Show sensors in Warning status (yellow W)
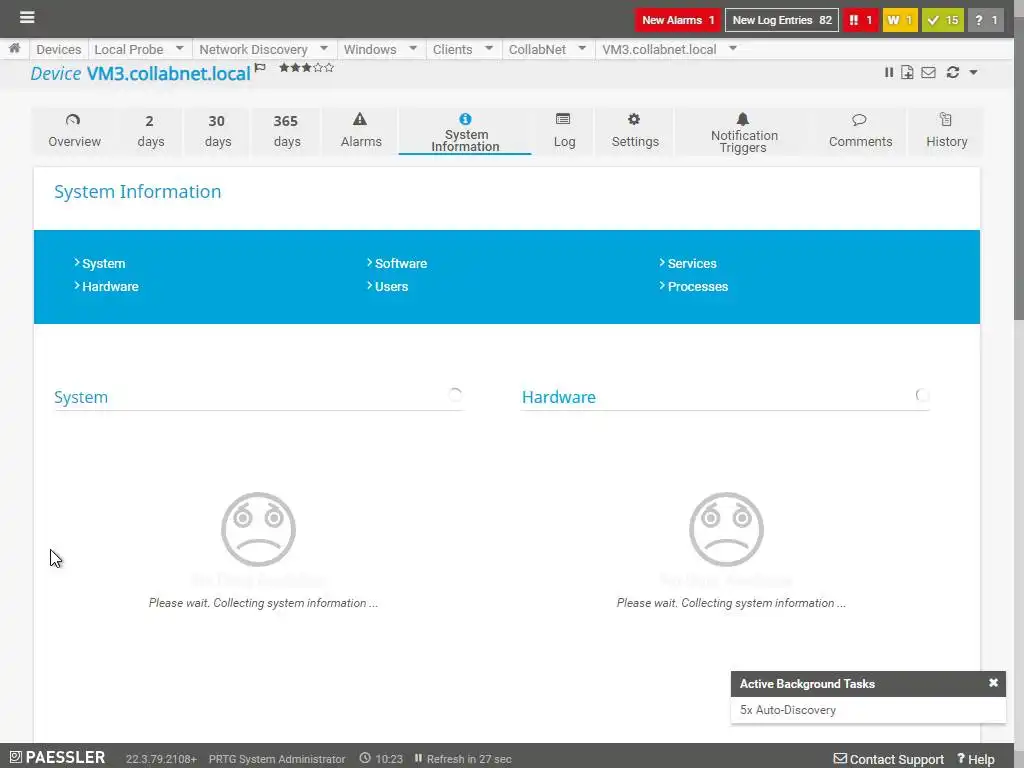1024x768 pixels. click(900, 20)
